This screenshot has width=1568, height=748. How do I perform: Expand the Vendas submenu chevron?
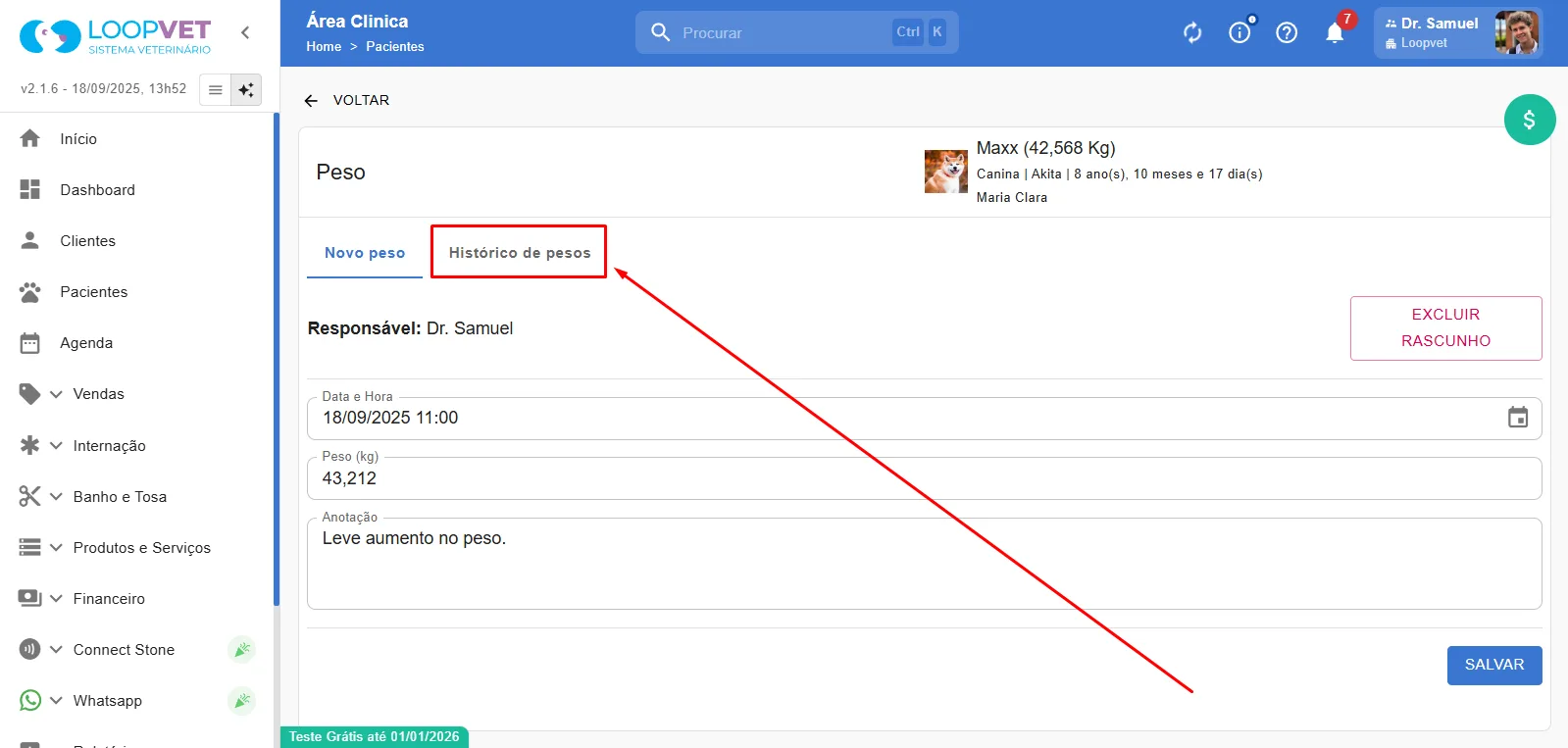56,394
